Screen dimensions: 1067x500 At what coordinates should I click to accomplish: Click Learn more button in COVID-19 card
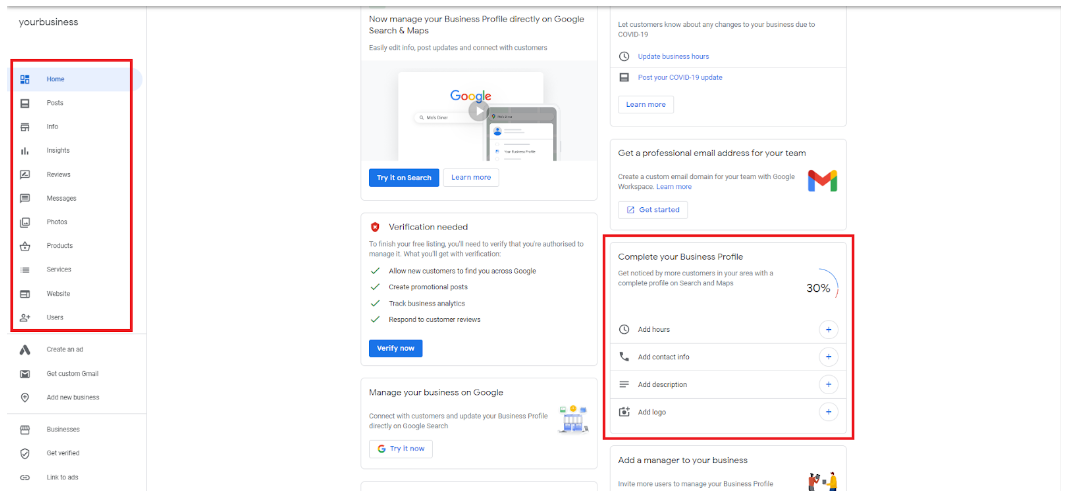pos(646,105)
